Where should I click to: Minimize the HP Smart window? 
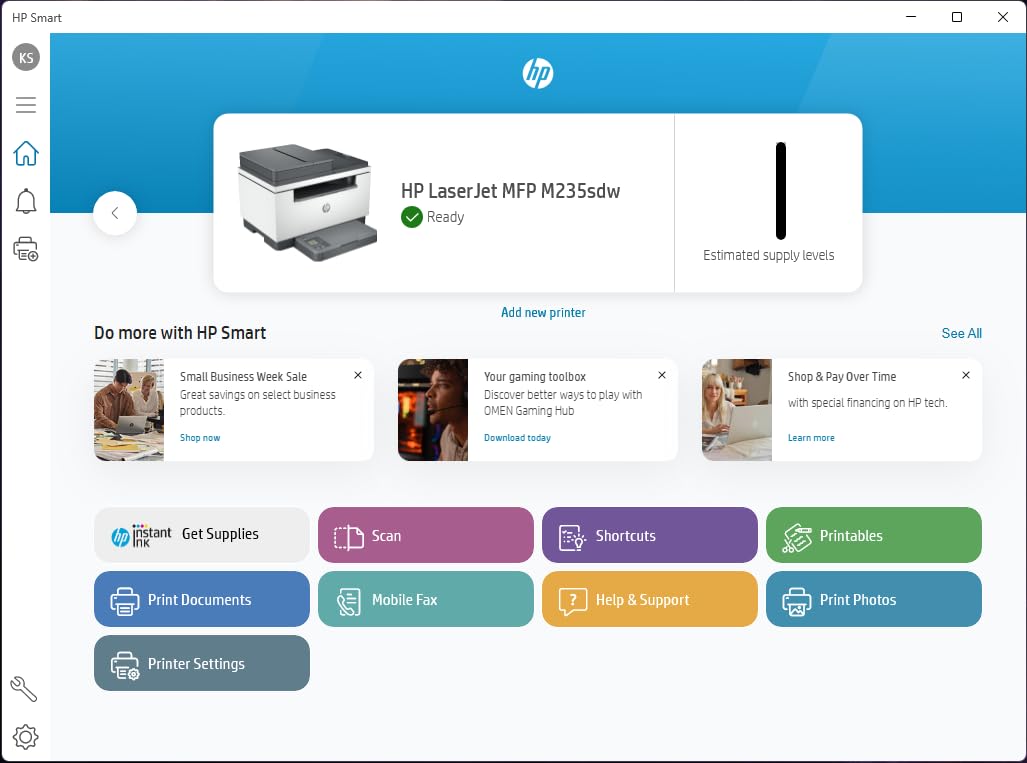[x=910, y=17]
